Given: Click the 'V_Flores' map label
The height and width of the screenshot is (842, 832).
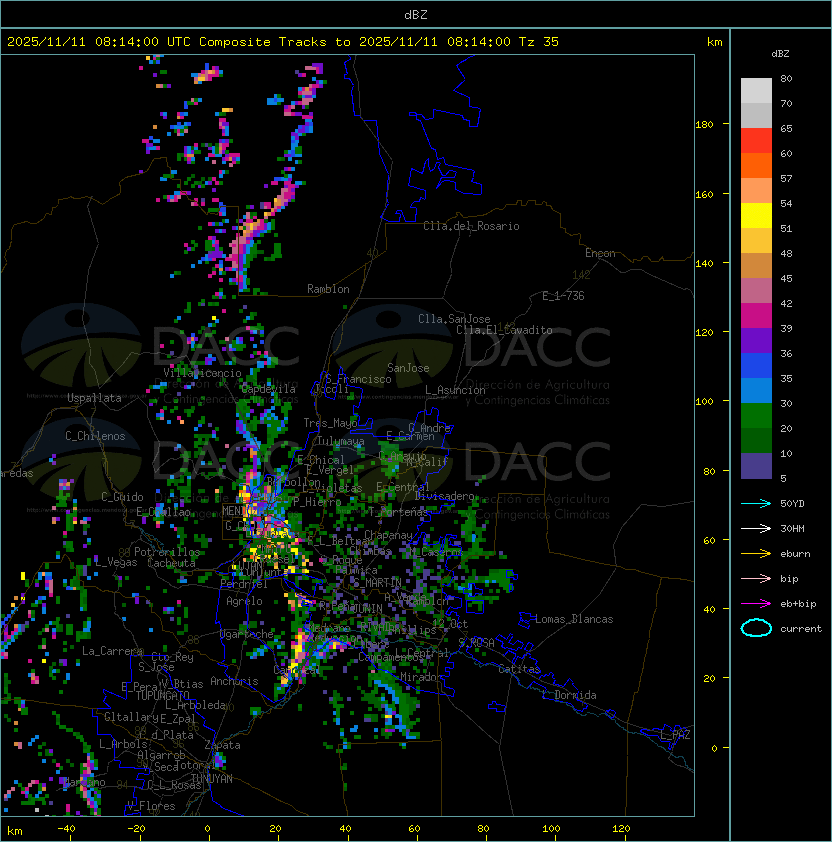Looking at the screenshot, I should pos(151,806).
